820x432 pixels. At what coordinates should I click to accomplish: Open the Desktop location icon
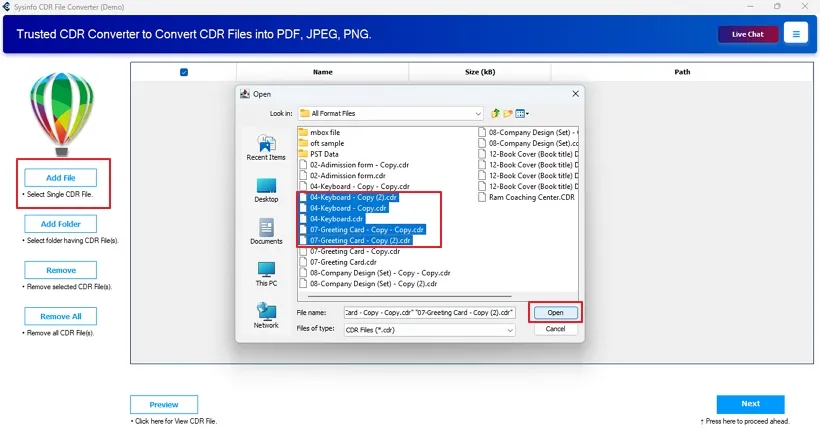click(x=266, y=187)
